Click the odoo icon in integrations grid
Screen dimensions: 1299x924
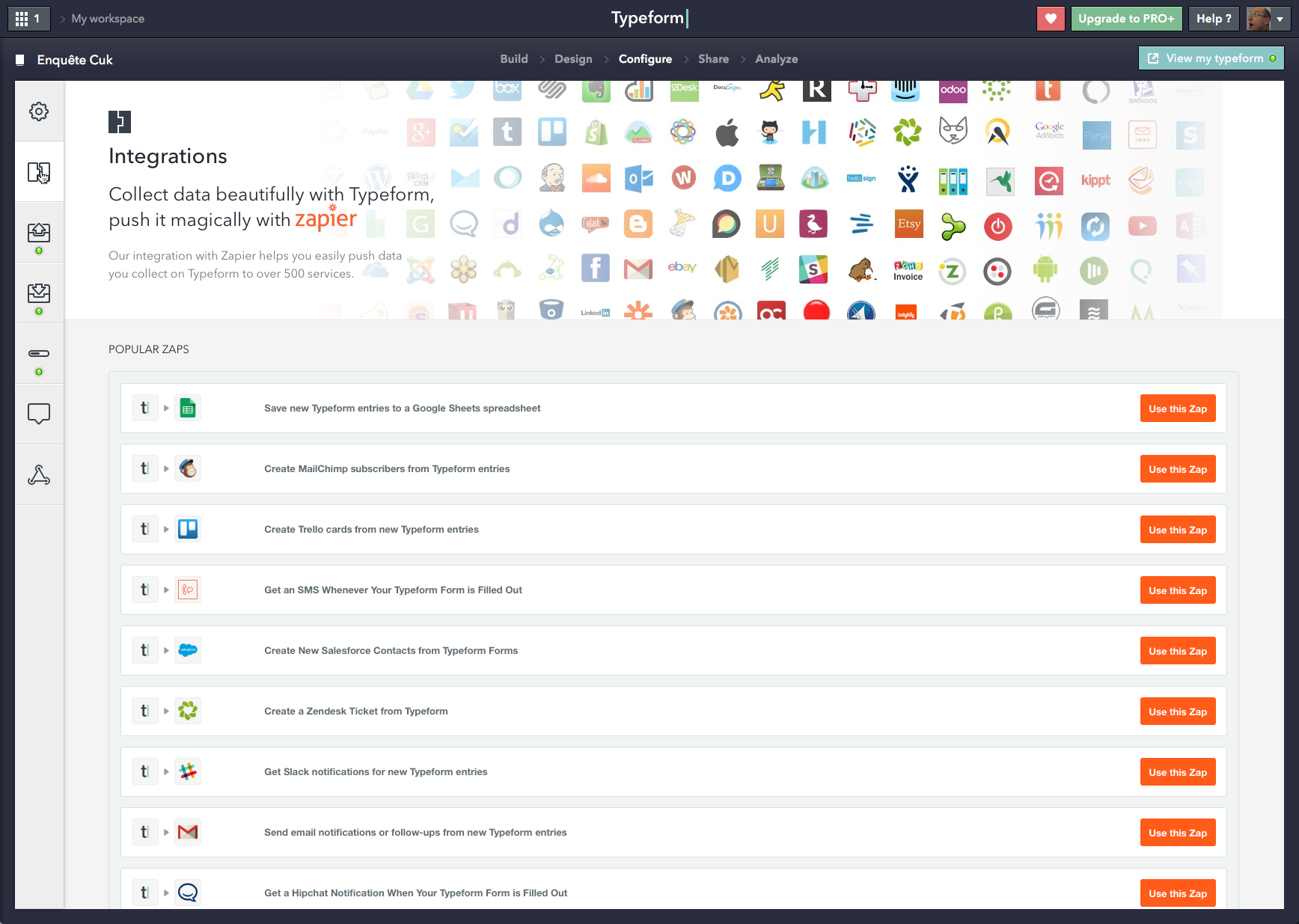(x=953, y=90)
